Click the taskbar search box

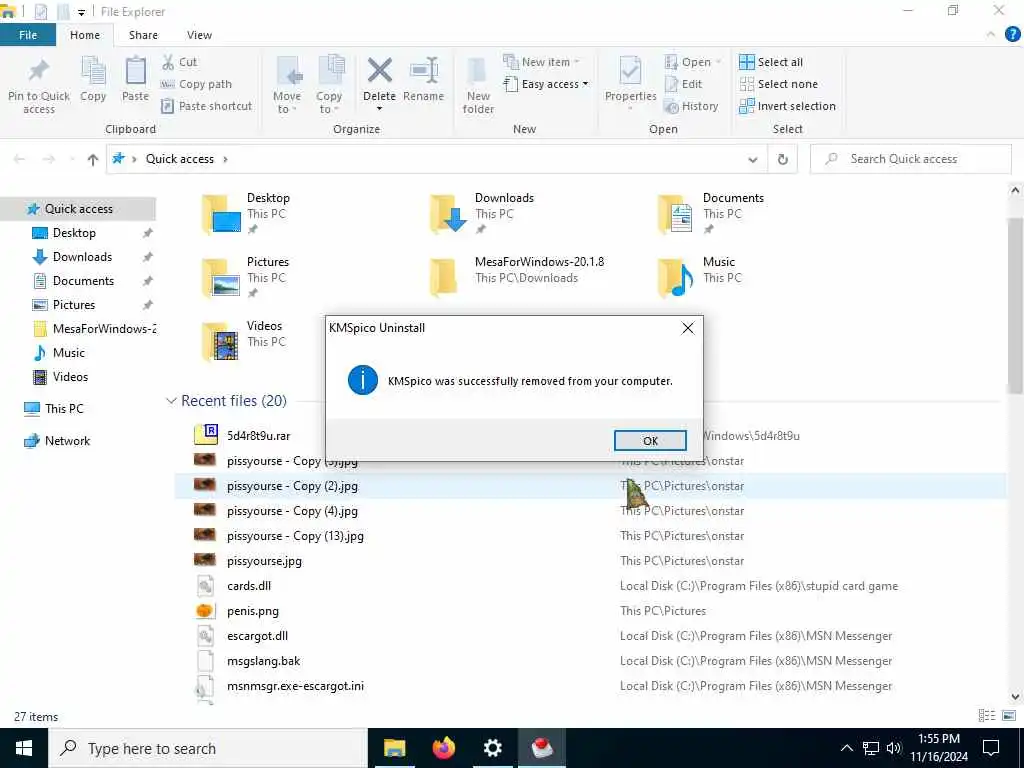208,748
